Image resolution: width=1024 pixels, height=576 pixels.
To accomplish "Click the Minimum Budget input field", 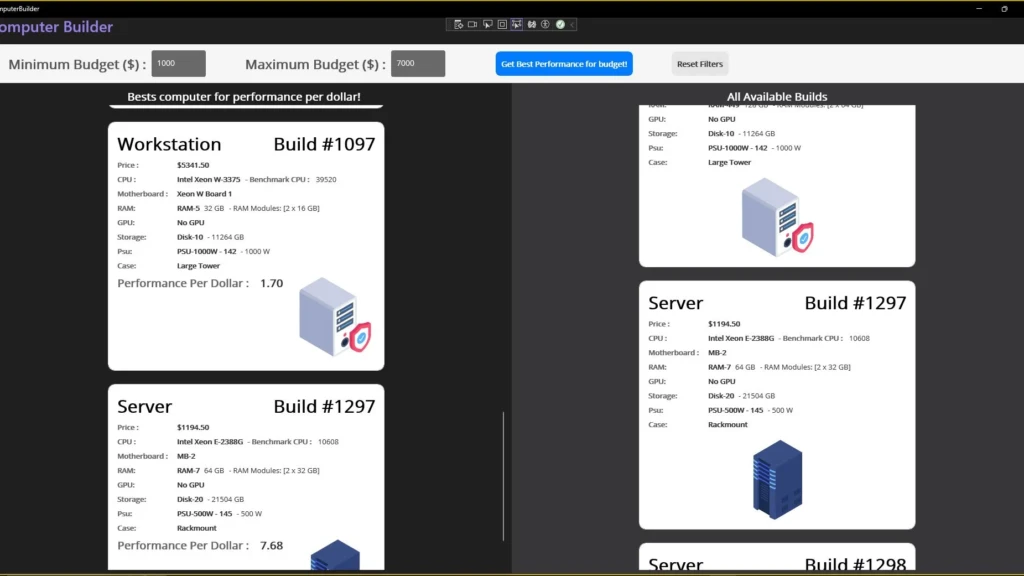I will [178, 64].
